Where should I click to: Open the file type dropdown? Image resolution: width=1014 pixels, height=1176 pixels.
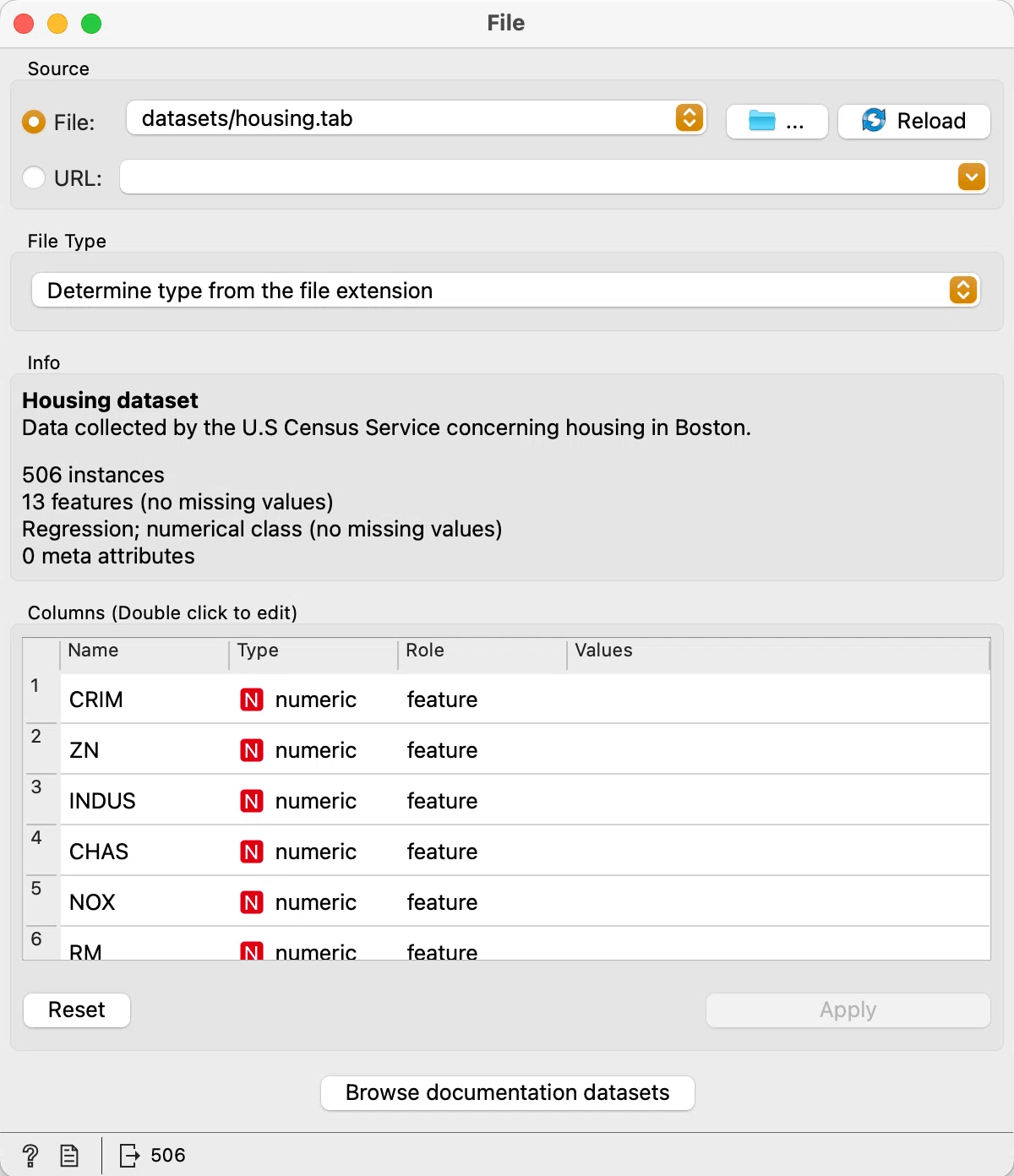[x=505, y=291]
